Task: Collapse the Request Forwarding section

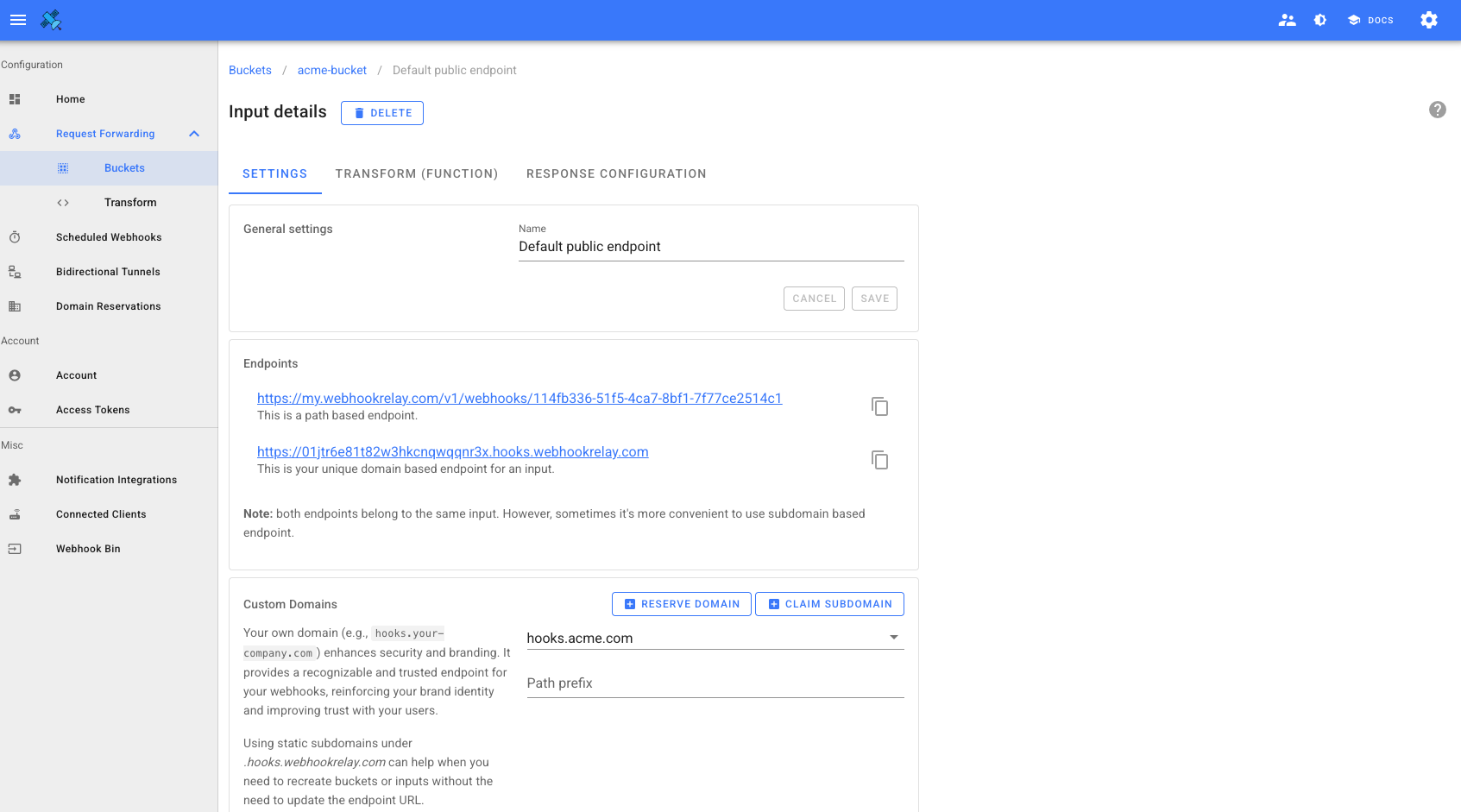Action: [x=193, y=134]
